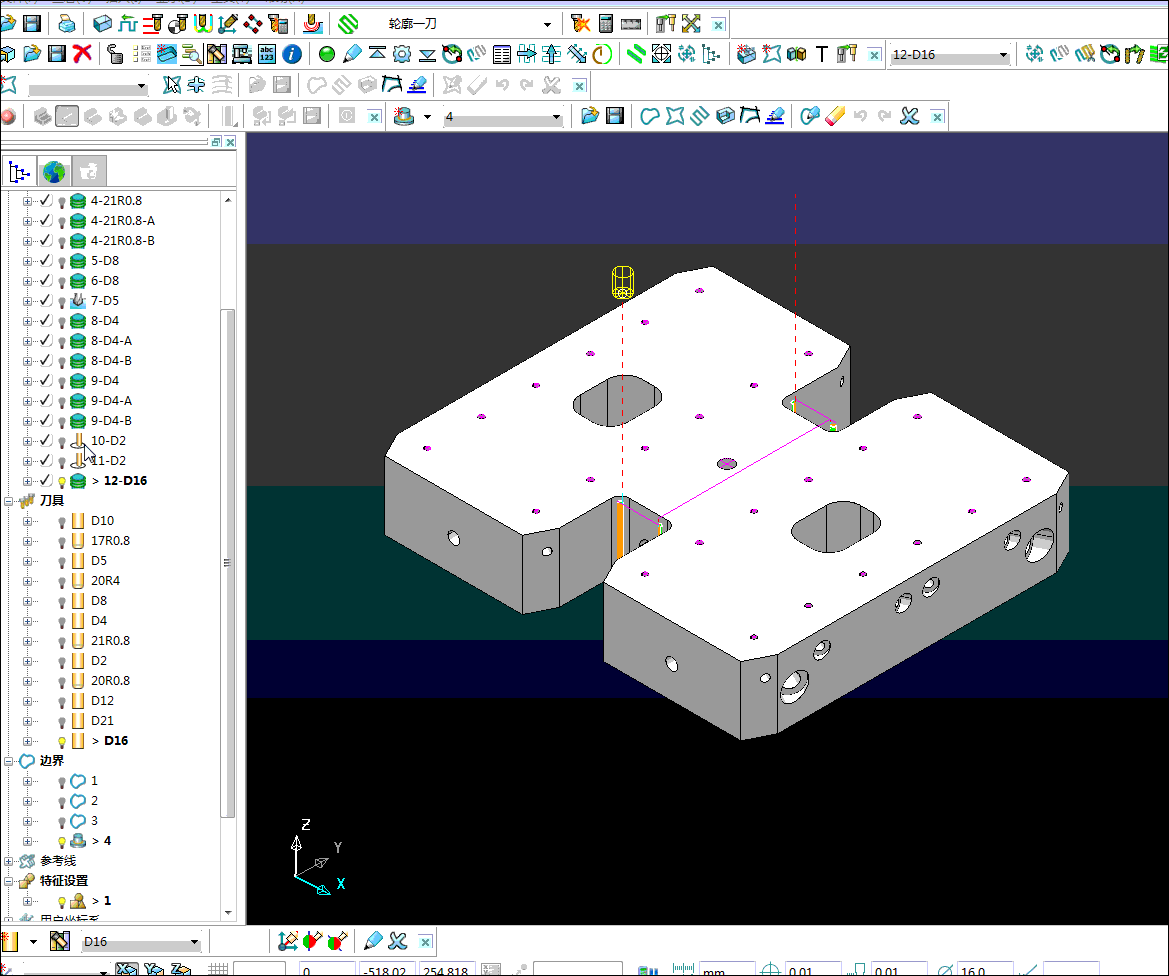
Task: Select the 20R4 tool entry
Action: click(105, 580)
